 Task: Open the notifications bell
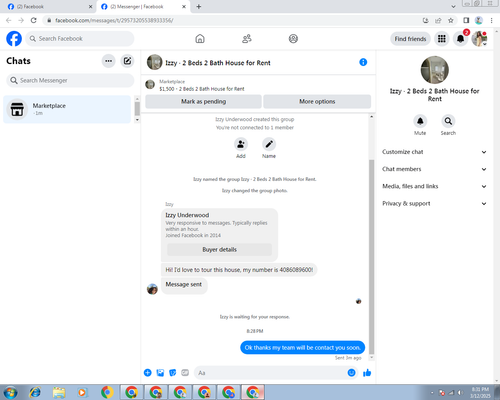tap(460, 39)
